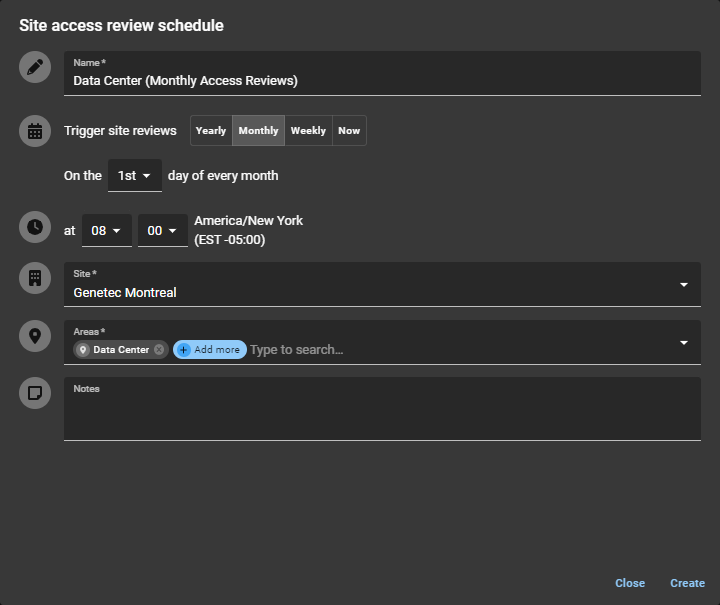720x605 pixels.
Task: Select the Monthly trigger option
Action: tap(258, 131)
